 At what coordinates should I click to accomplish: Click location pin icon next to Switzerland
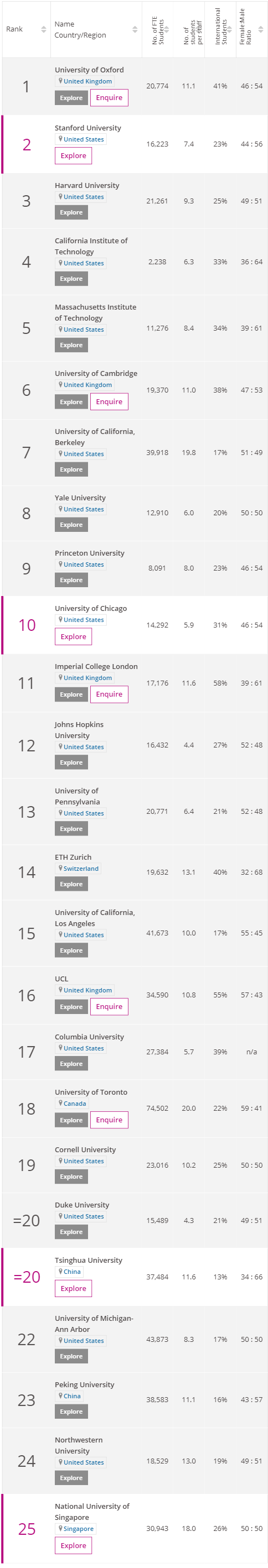pos(60,868)
